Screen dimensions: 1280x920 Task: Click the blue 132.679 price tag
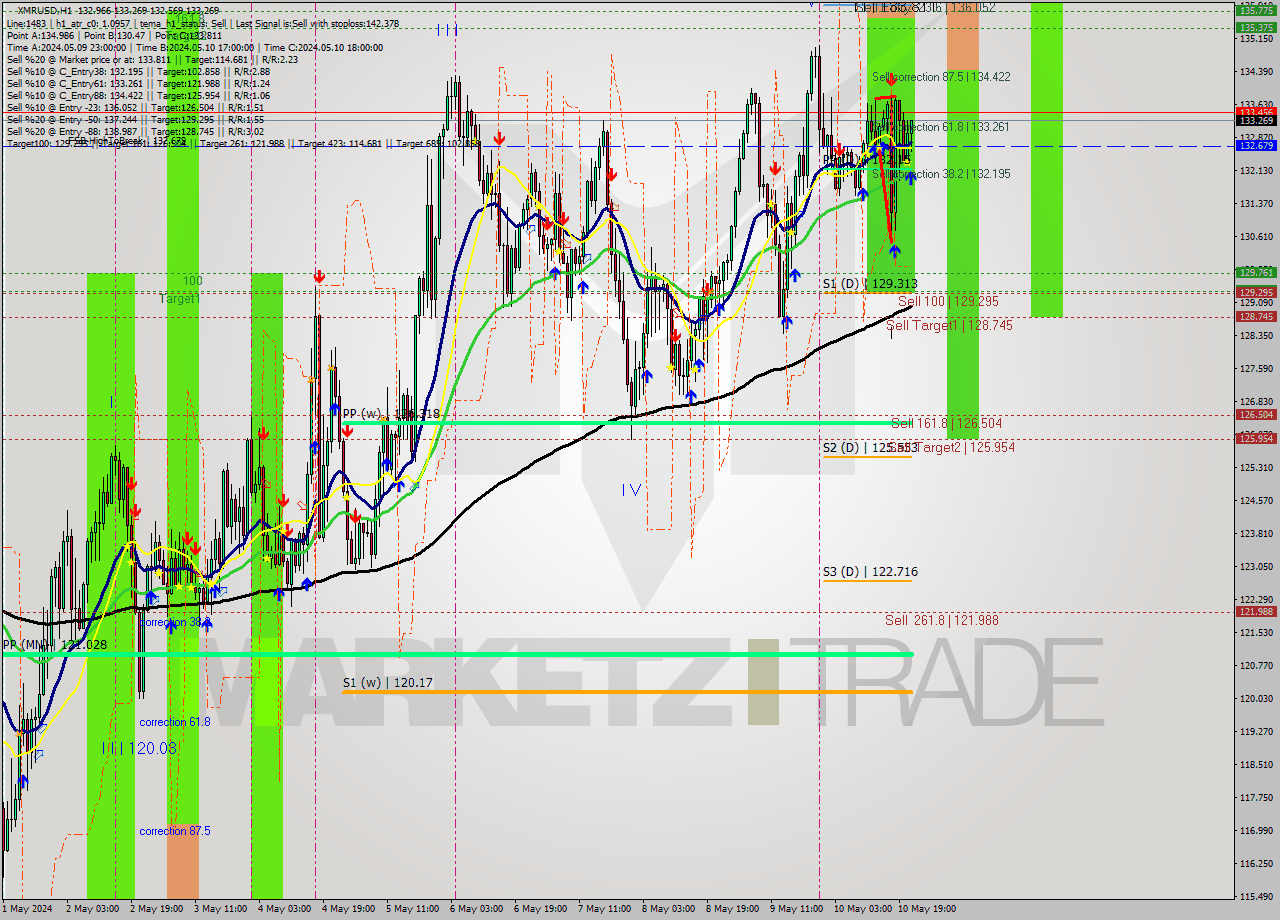click(1256, 145)
